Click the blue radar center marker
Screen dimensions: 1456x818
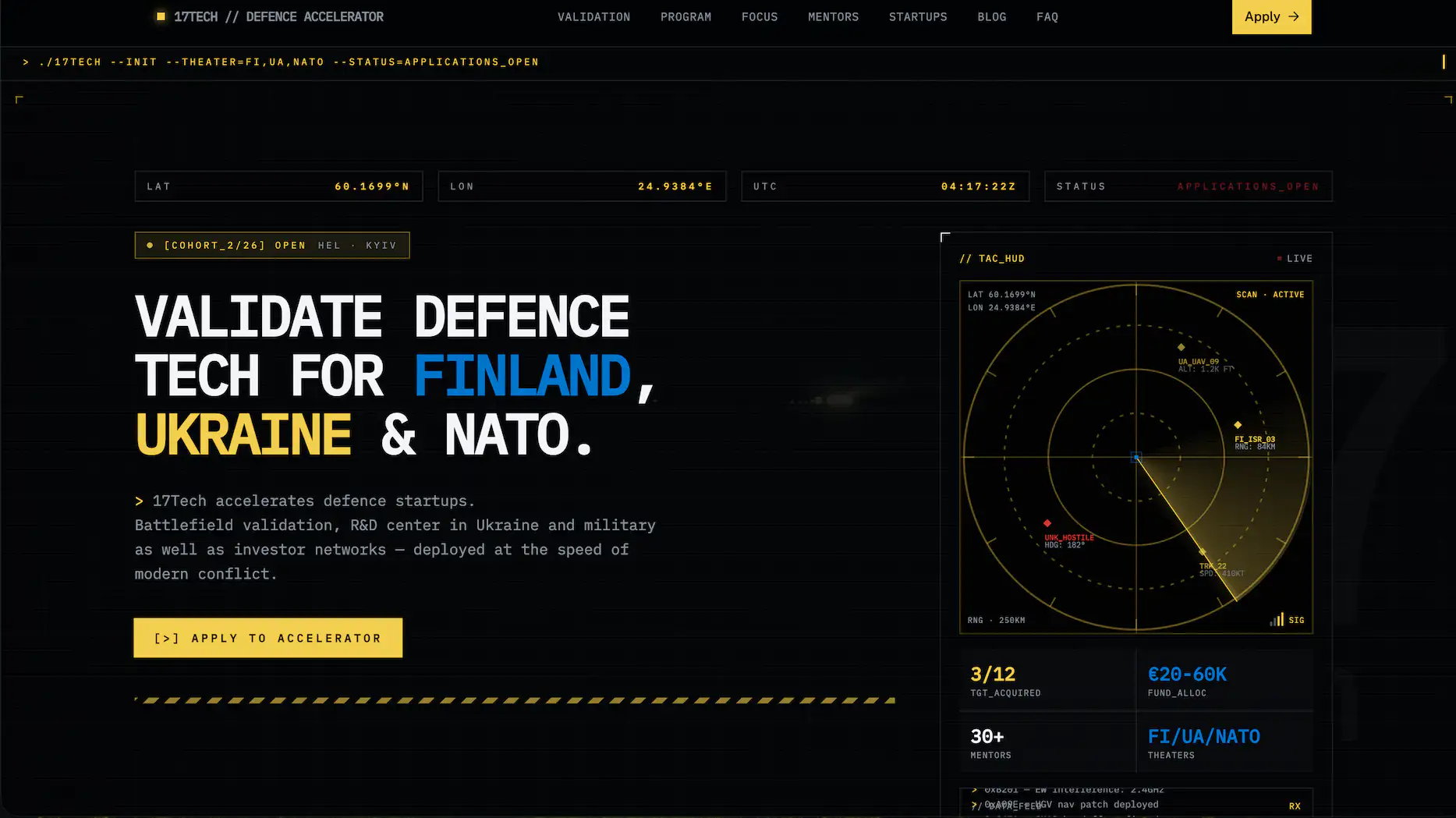1136,457
